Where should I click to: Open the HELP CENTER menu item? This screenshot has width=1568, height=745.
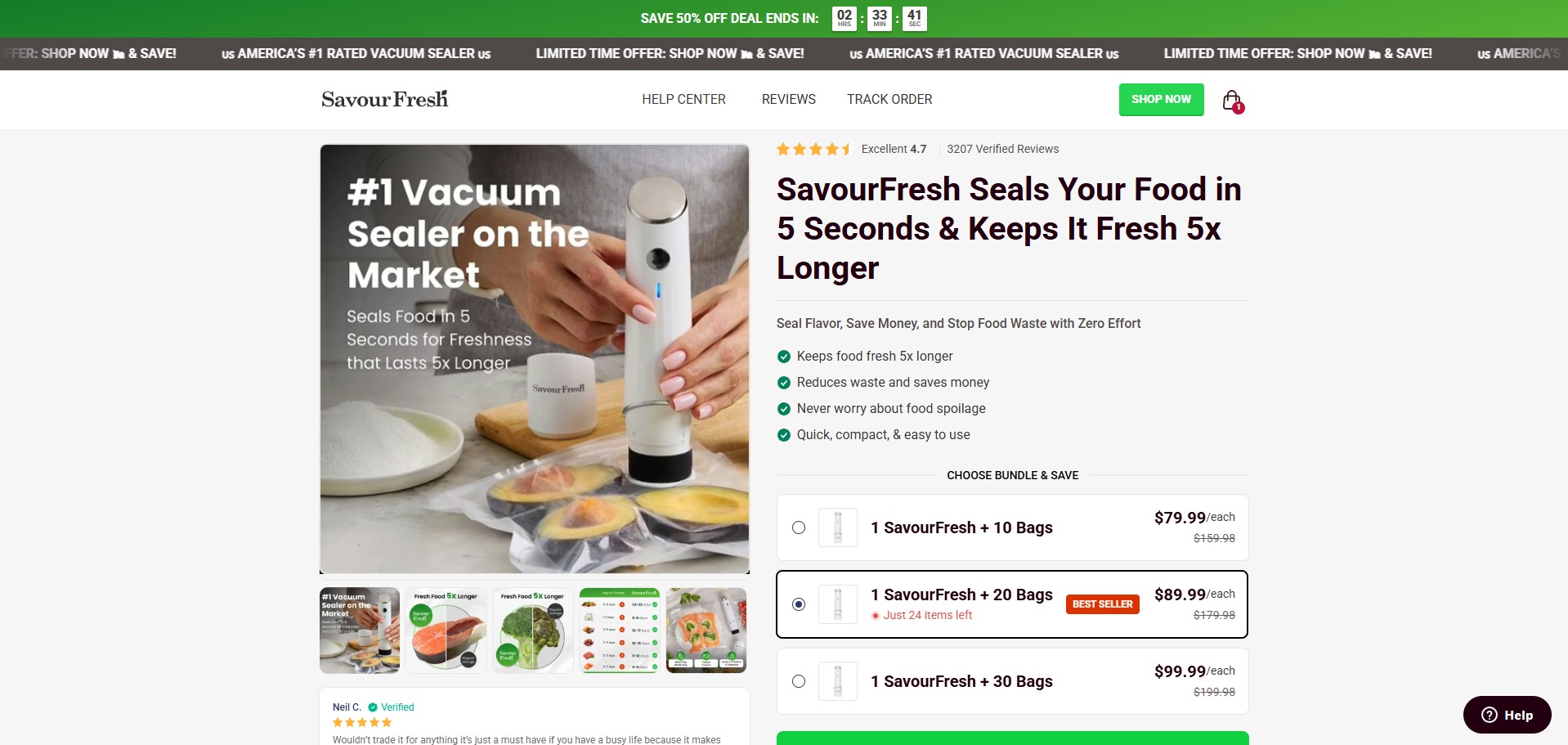tap(683, 99)
